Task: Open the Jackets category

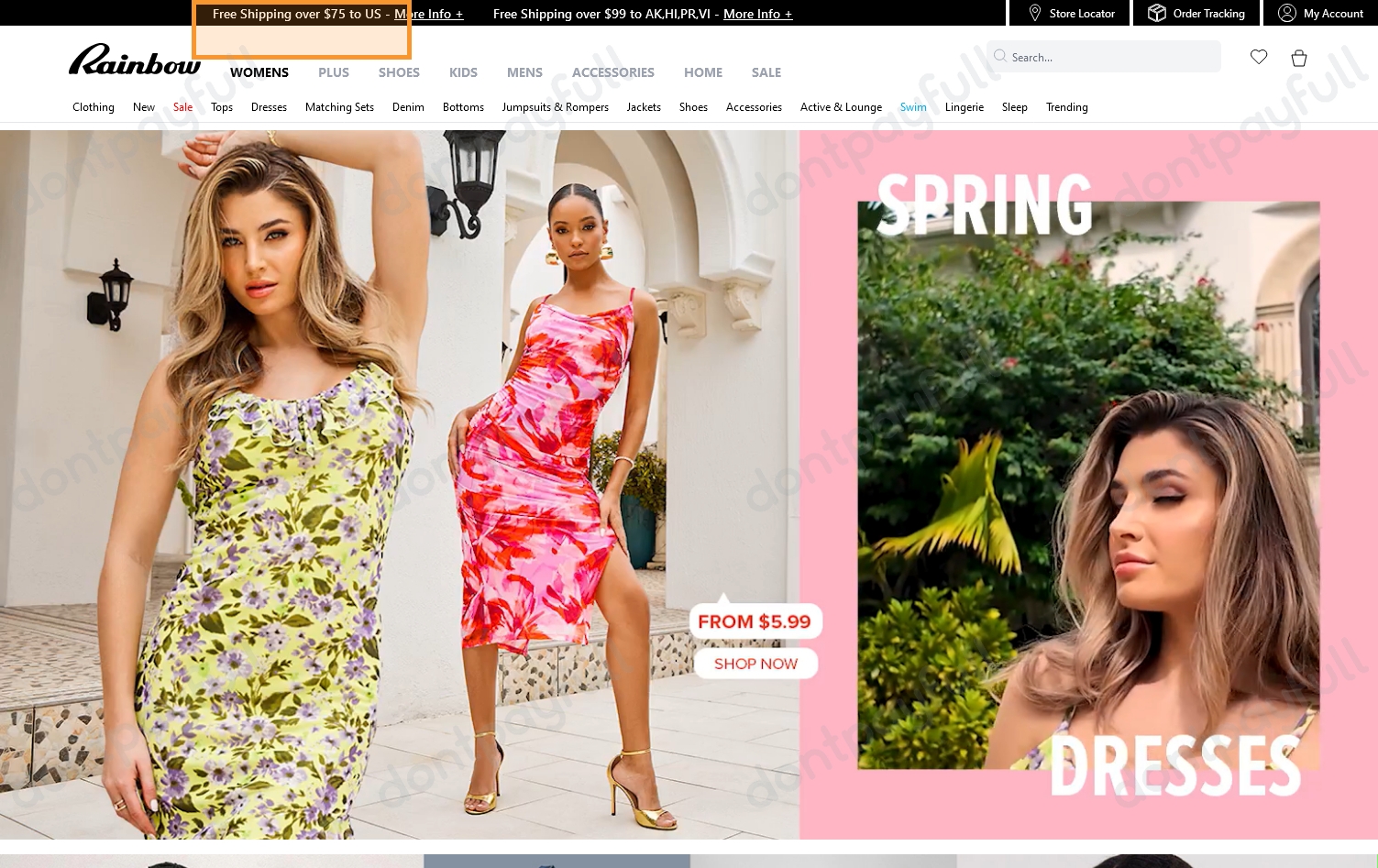Action: [x=644, y=107]
